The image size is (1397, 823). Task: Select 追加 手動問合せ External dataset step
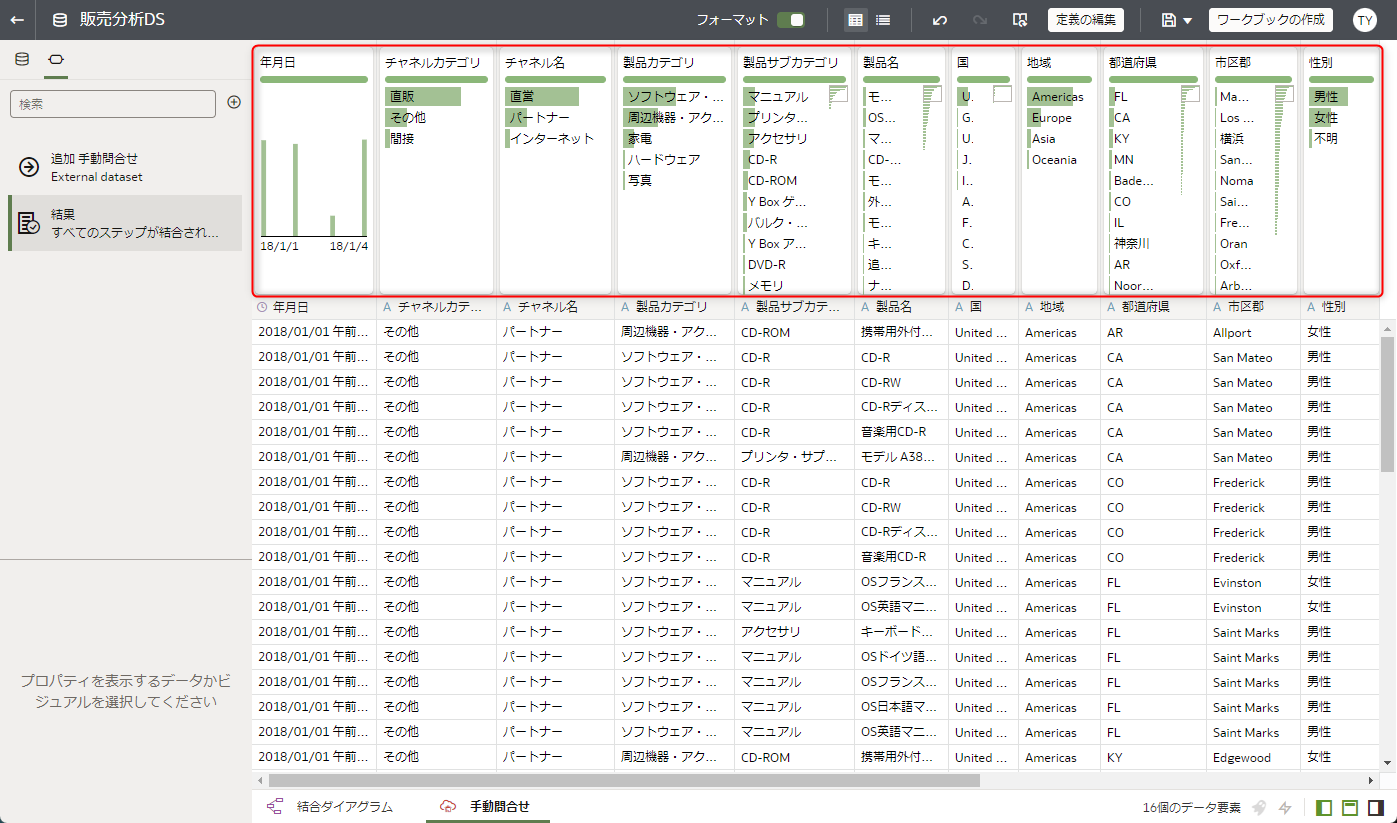(x=125, y=167)
